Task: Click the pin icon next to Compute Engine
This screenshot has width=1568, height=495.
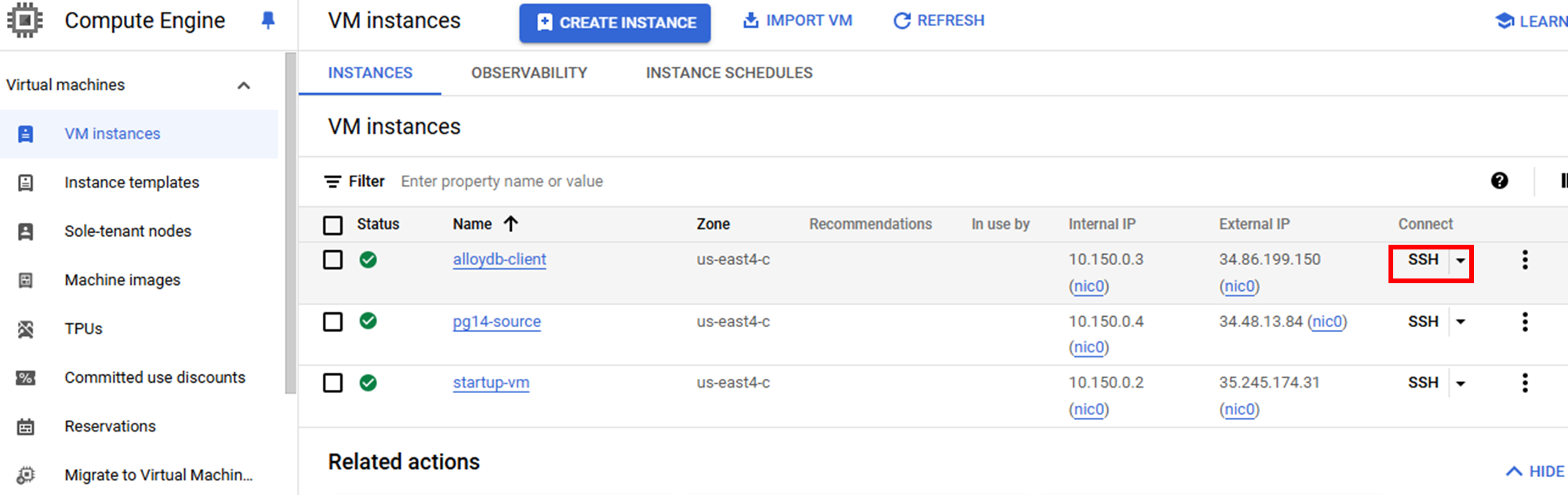Action: click(x=268, y=20)
